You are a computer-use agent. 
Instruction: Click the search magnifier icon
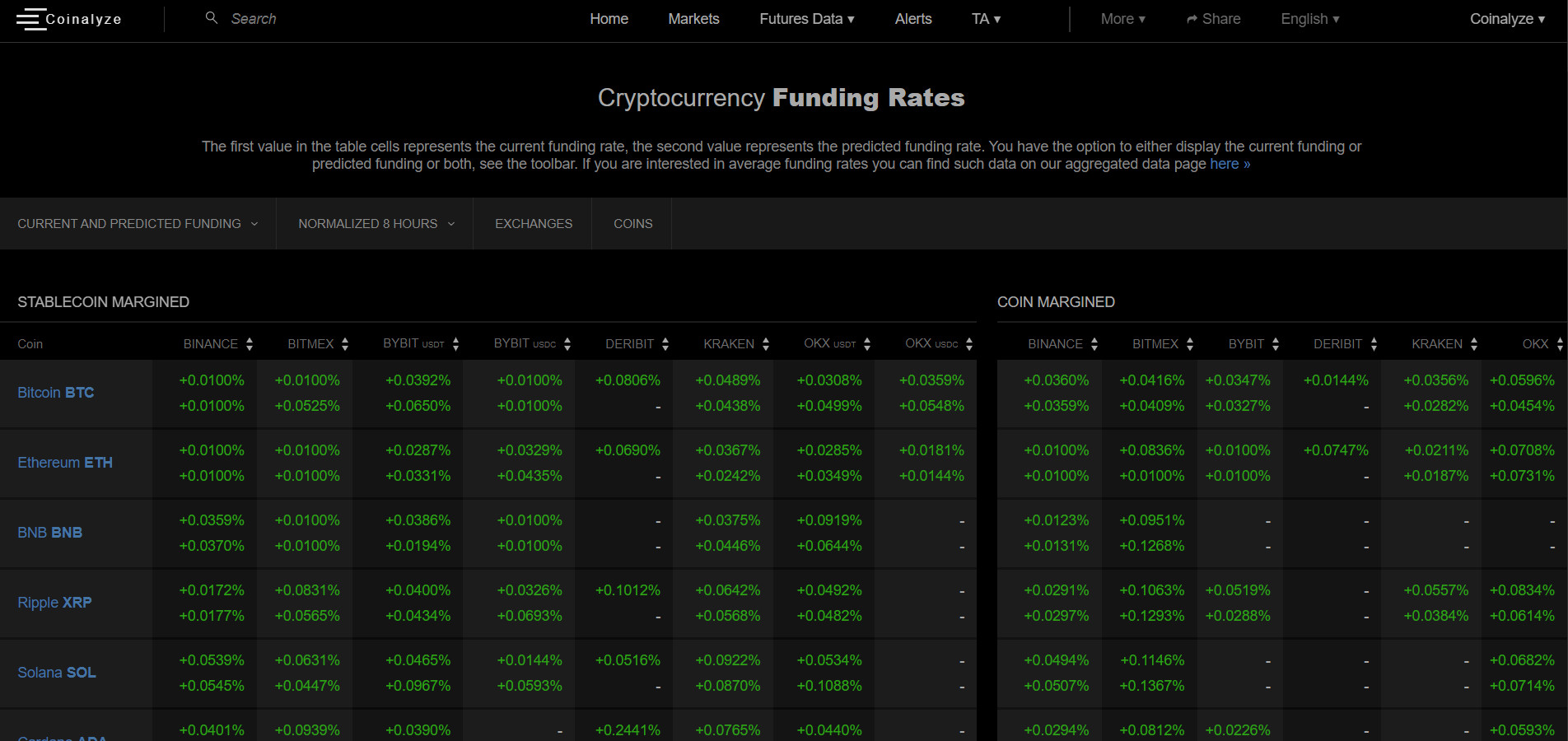[x=212, y=17]
